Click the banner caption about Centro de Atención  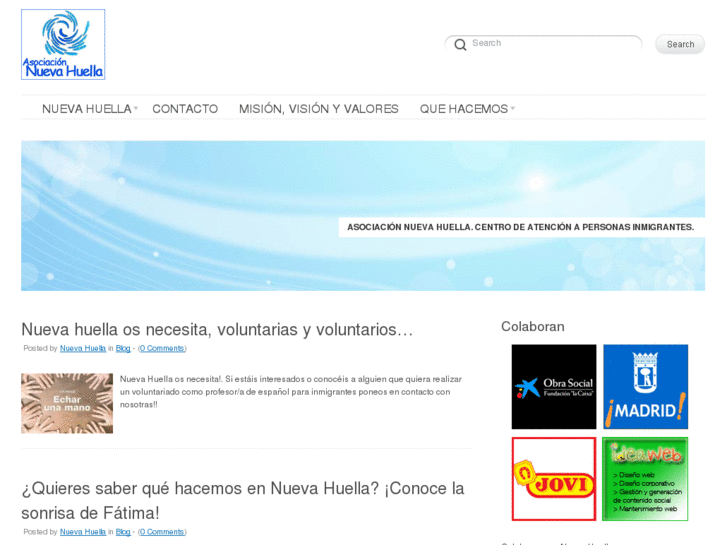[521, 227]
